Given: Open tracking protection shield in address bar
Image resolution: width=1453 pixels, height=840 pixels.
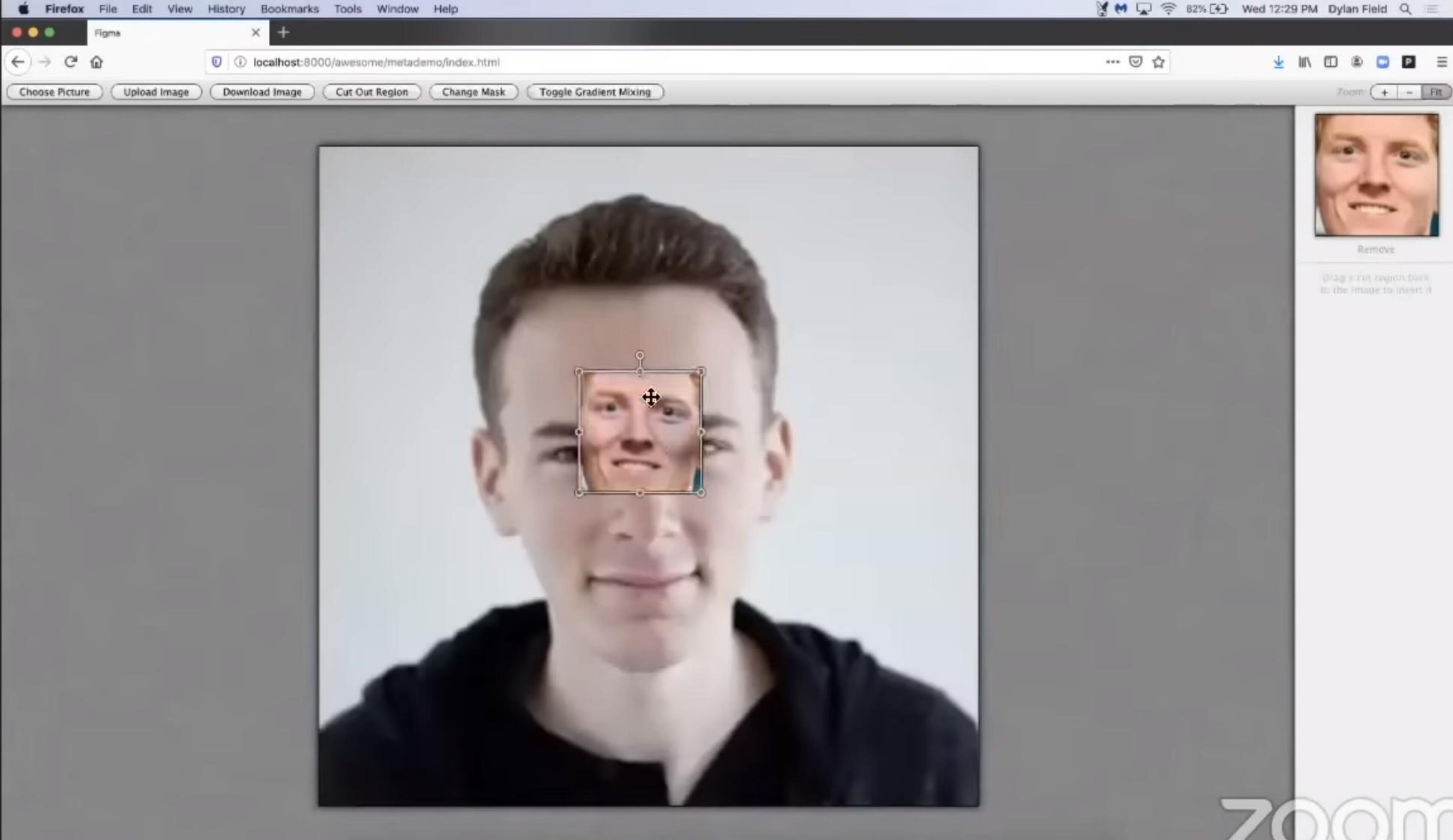Looking at the screenshot, I should [x=216, y=62].
